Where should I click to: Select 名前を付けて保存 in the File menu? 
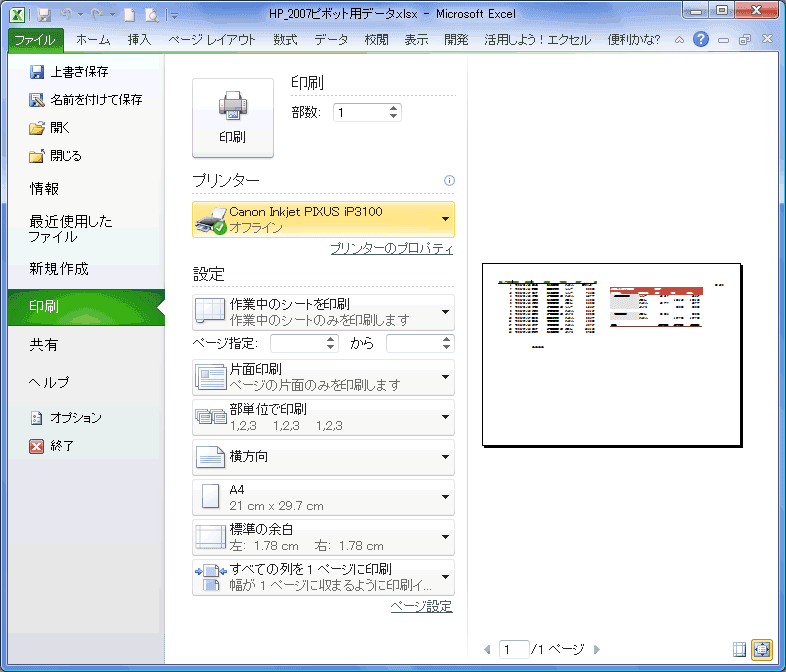[86, 100]
